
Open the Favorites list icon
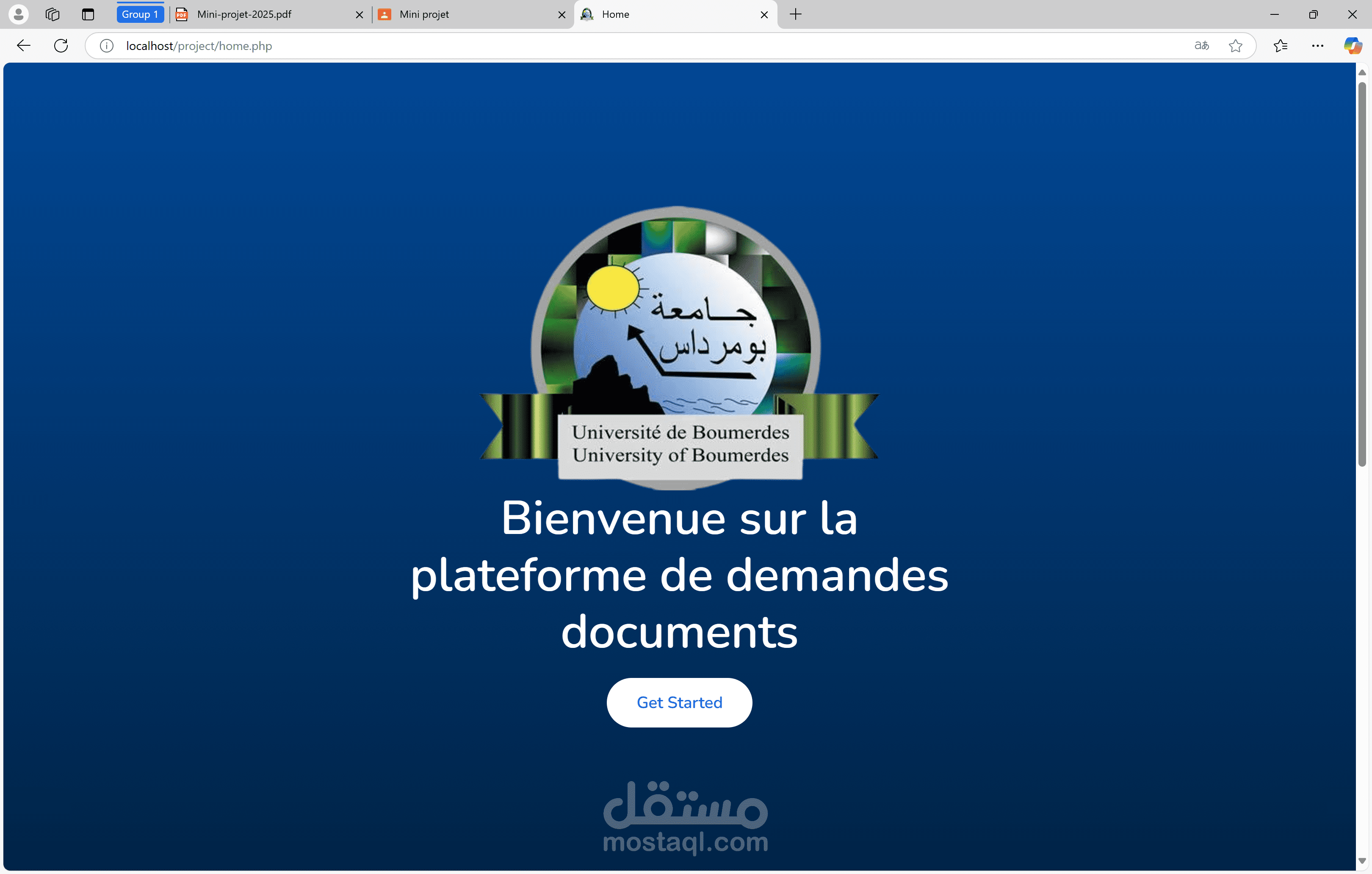[x=1280, y=46]
